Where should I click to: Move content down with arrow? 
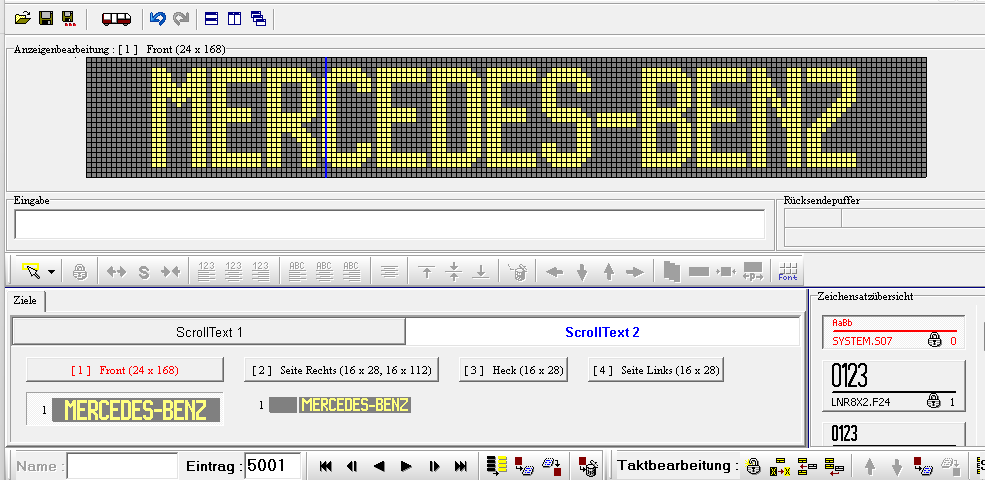tap(582, 272)
